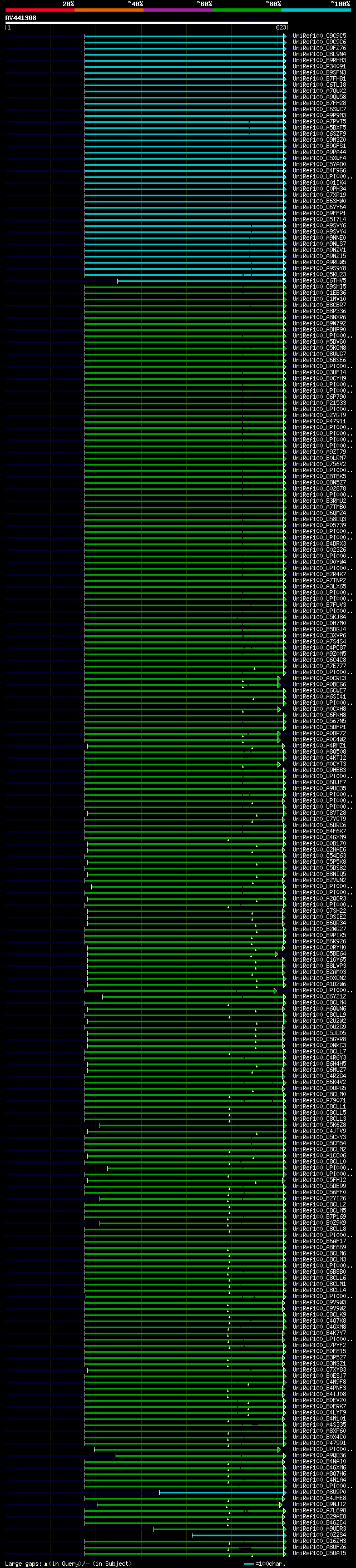
Task: Select label UniRef100_A9SVY6
Action: point(319,226)
